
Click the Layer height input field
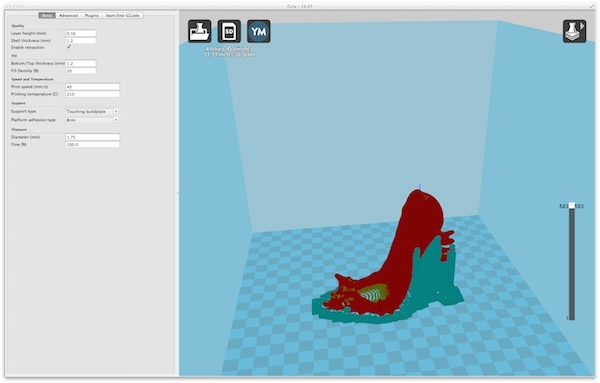[81, 33]
